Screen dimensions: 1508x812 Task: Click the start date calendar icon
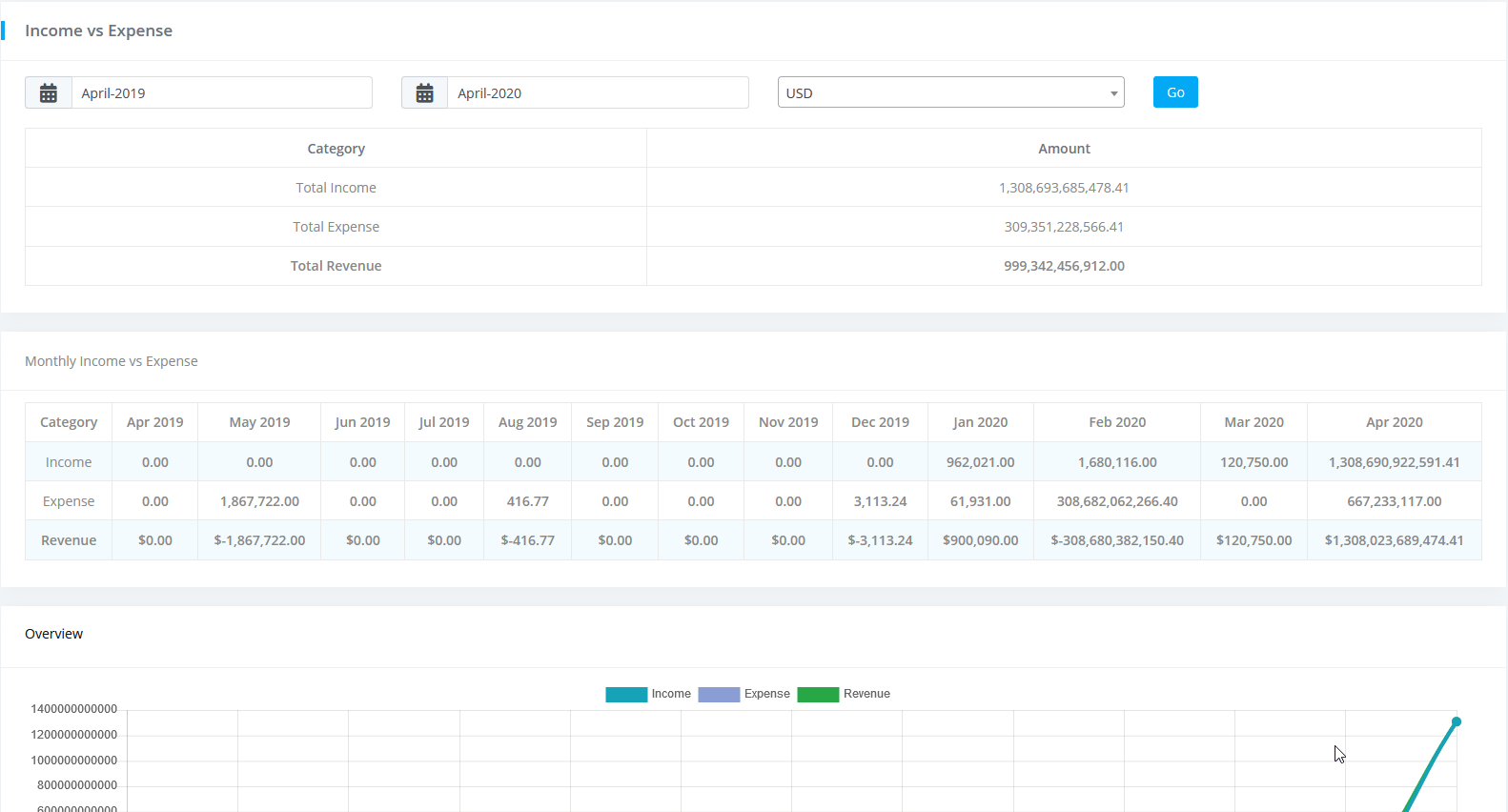(49, 93)
